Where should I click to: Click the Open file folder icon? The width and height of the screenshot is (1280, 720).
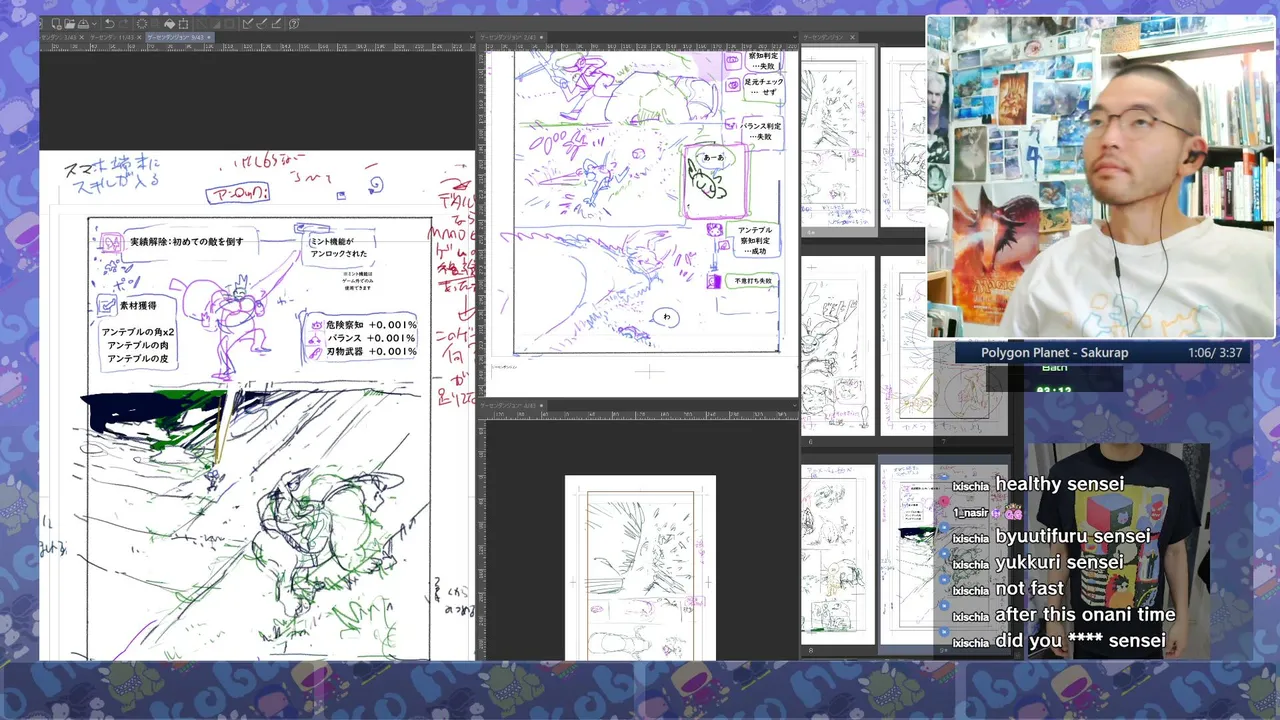70,24
